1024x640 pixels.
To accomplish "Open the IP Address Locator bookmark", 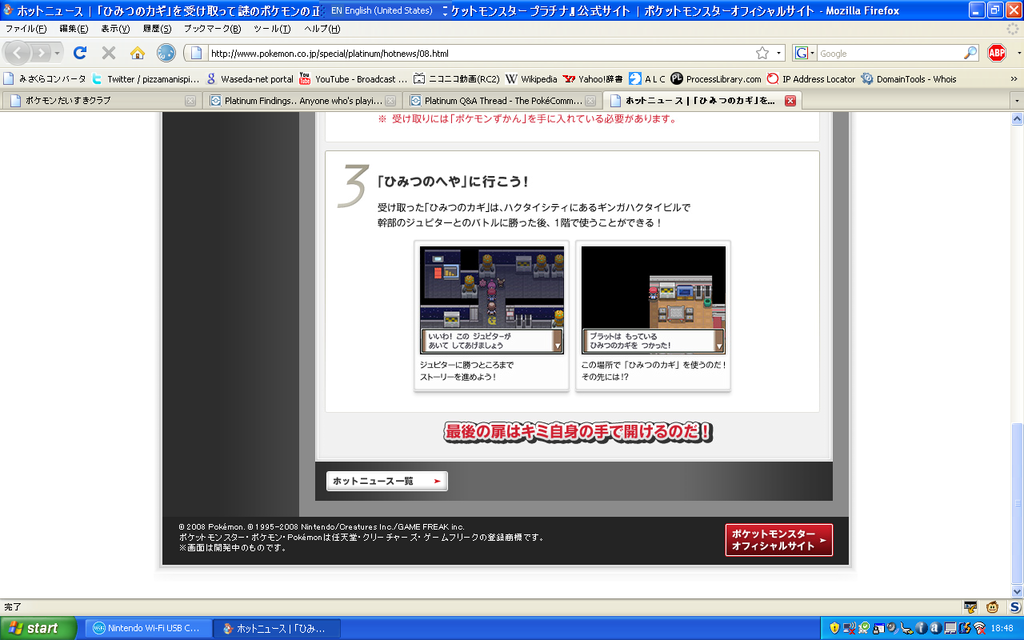I will (x=810, y=79).
